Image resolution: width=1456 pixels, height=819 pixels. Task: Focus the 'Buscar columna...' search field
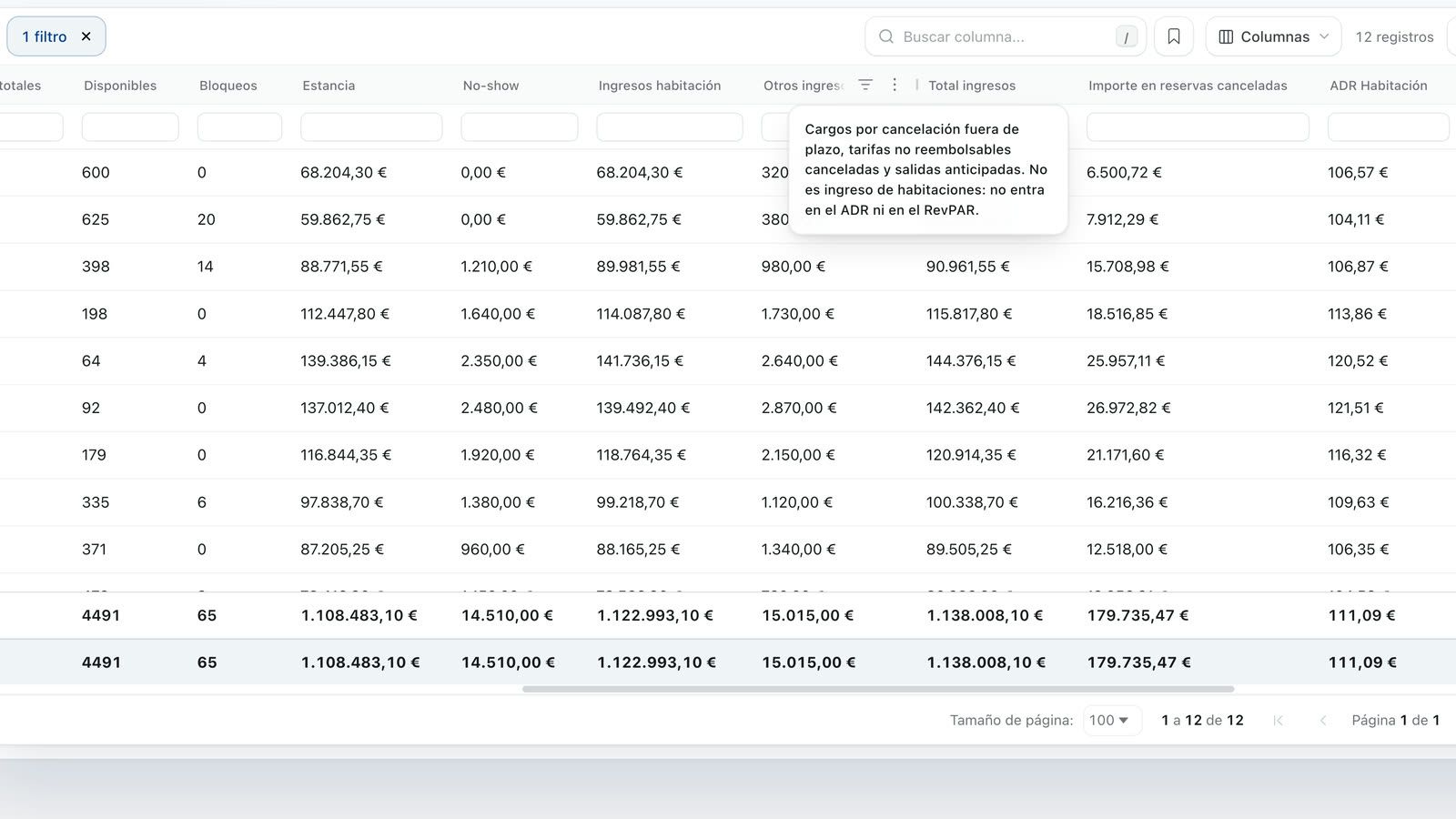click(x=1005, y=36)
